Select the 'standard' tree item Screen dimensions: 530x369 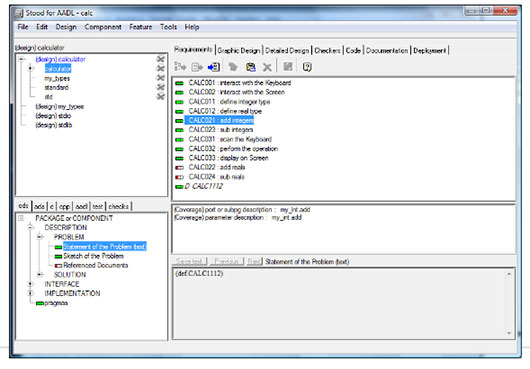[56, 88]
